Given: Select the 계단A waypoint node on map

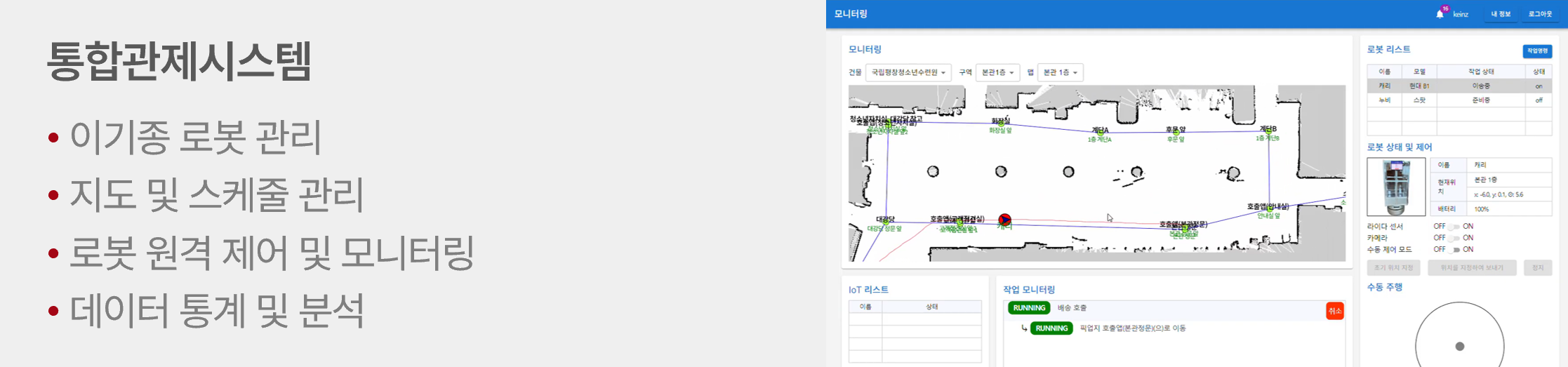Looking at the screenshot, I should point(1100,131).
